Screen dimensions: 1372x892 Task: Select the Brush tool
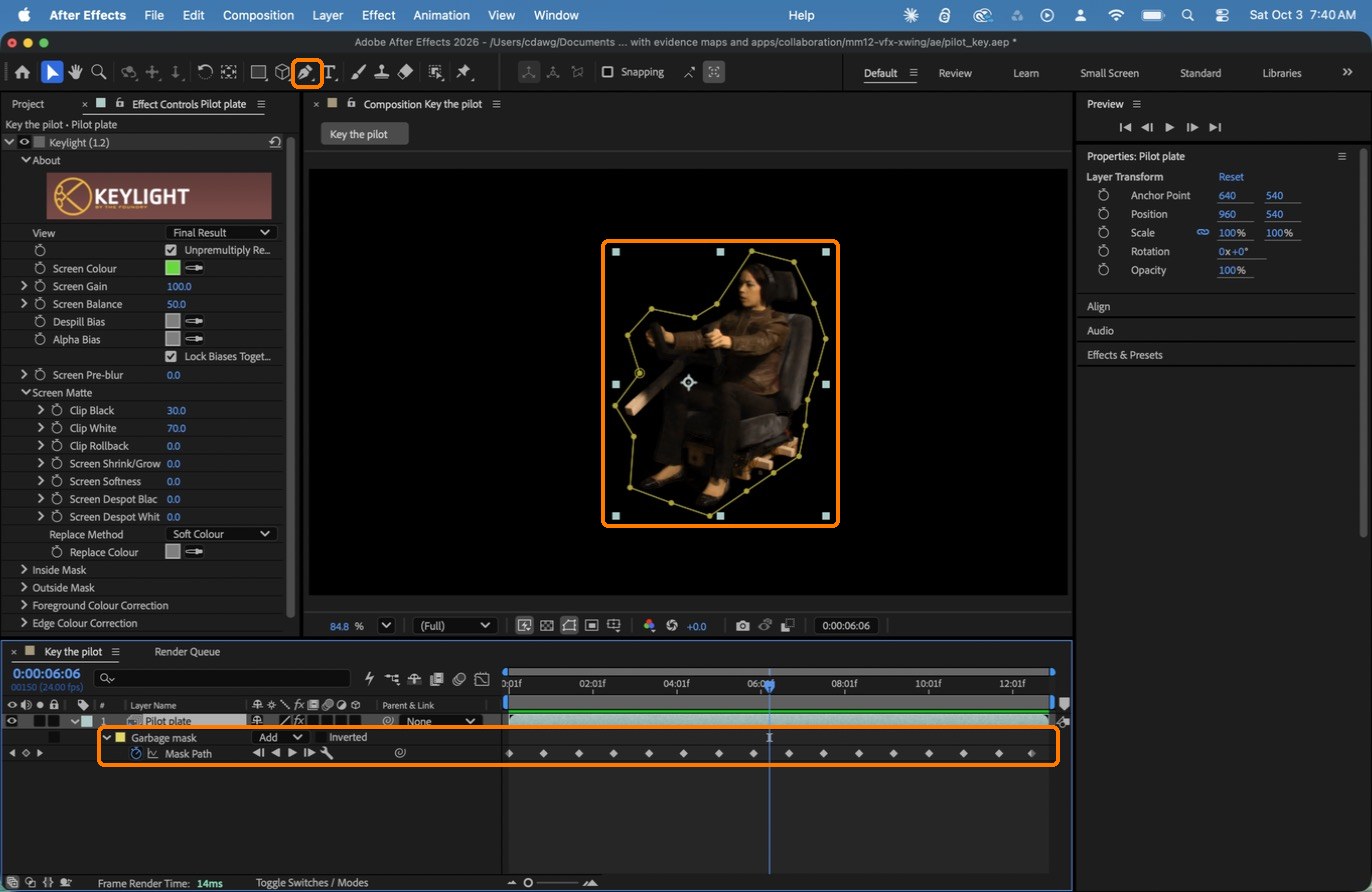pos(359,72)
